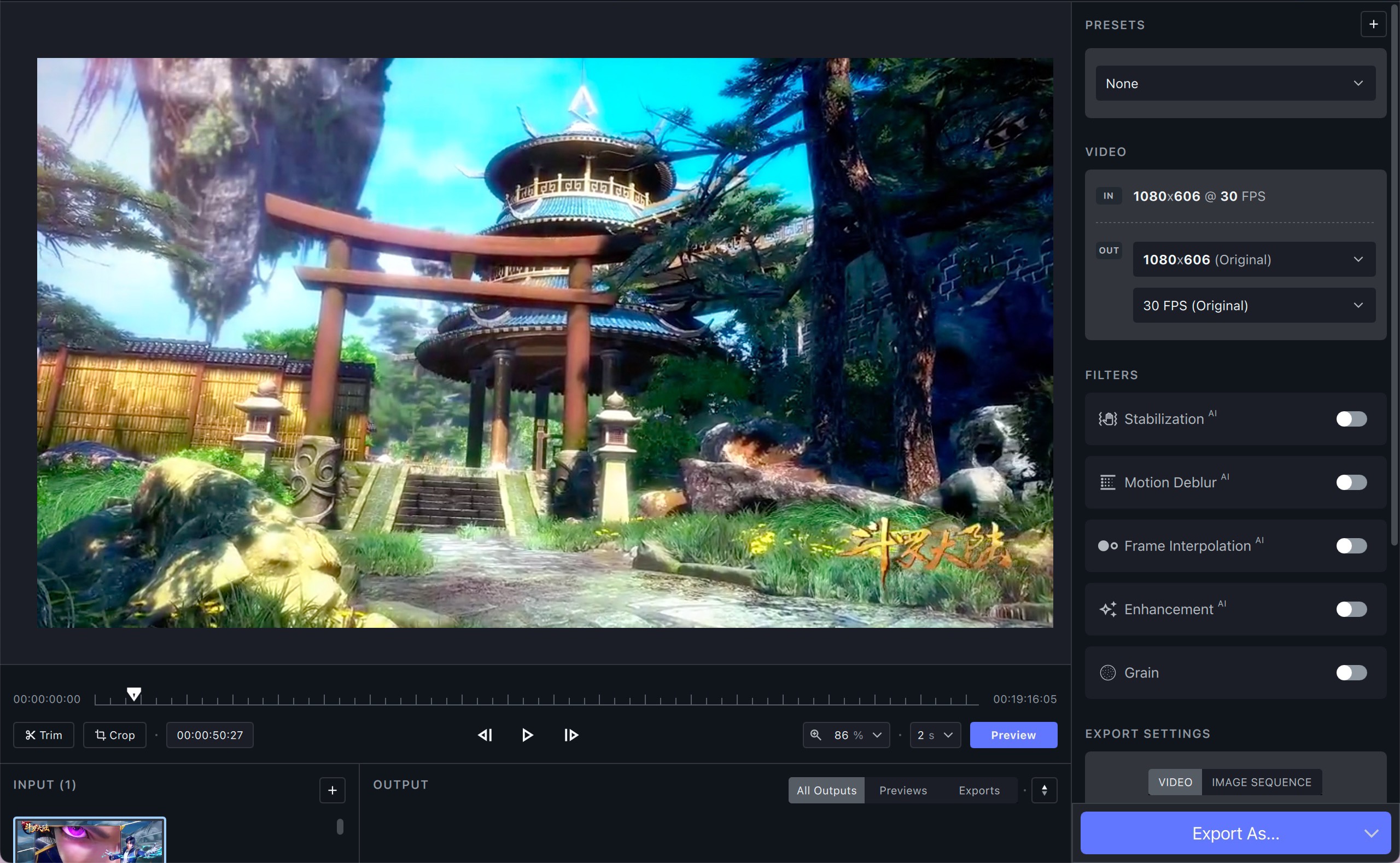The width and height of the screenshot is (1400, 863).
Task: Switch to the Exports tab
Action: pos(978,790)
